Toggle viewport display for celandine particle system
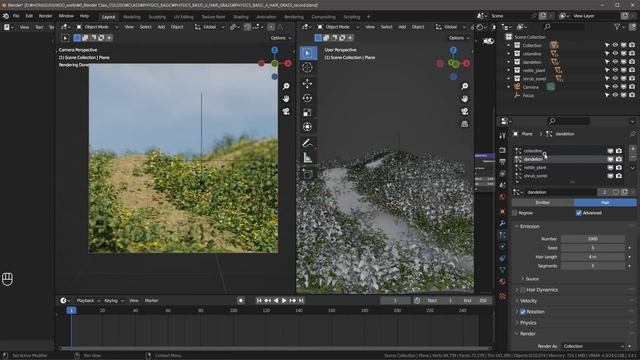Image resolution: width=640 pixels, height=360 pixels. tap(610, 151)
